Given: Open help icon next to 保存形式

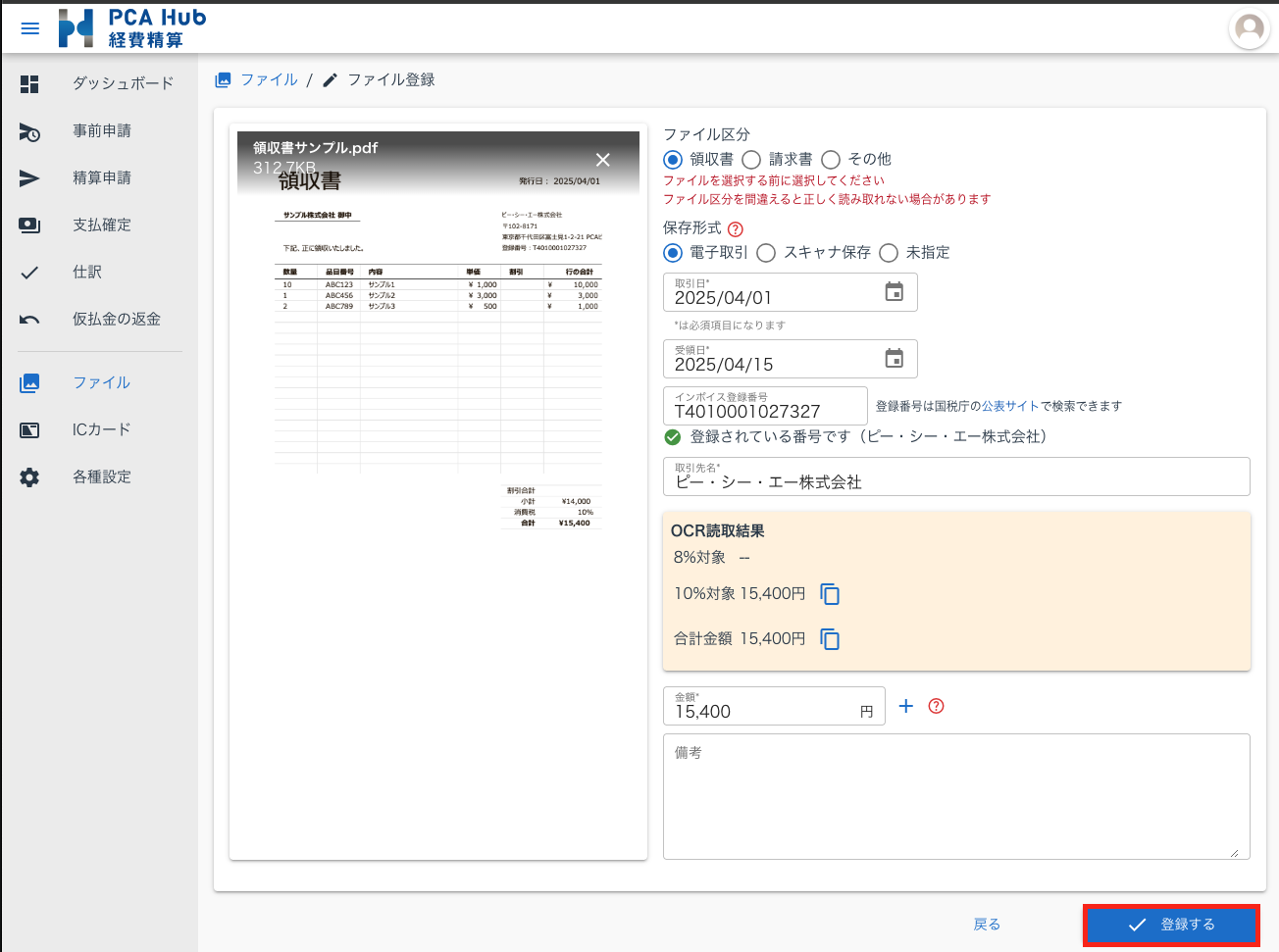Looking at the screenshot, I should [736, 228].
